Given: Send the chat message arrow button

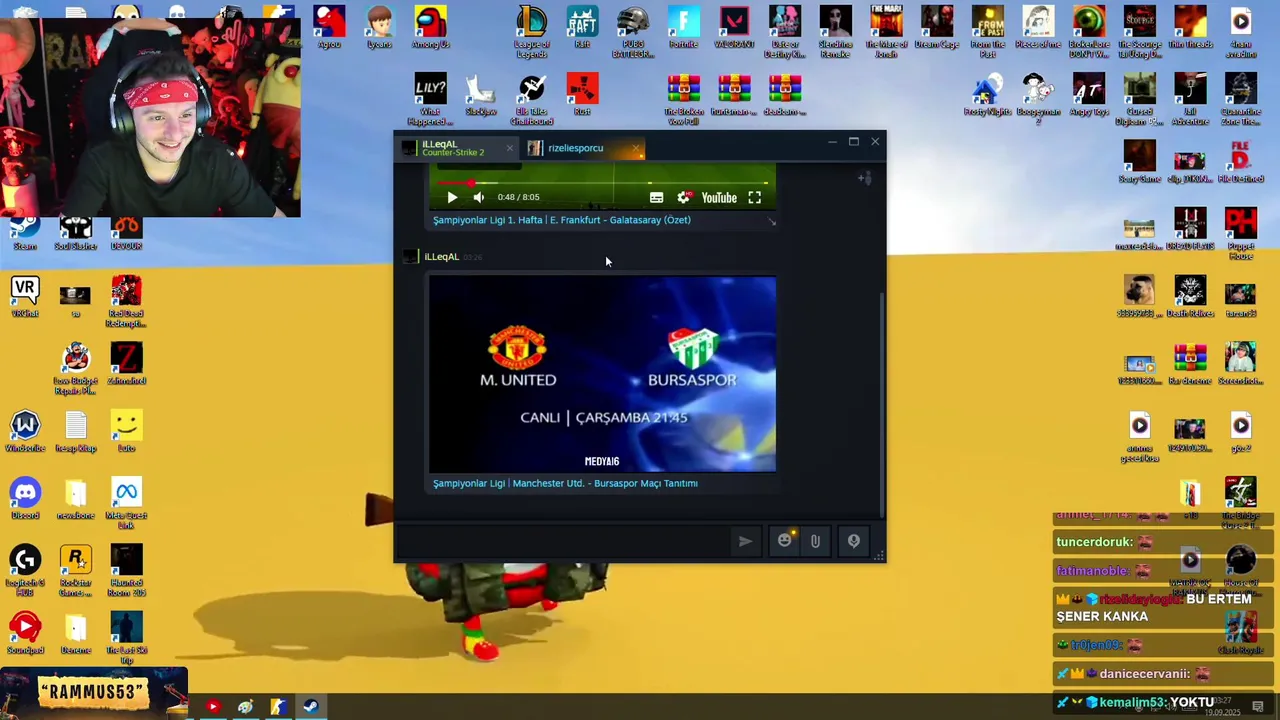Looking at the screenshot, I should coord(745,541).
